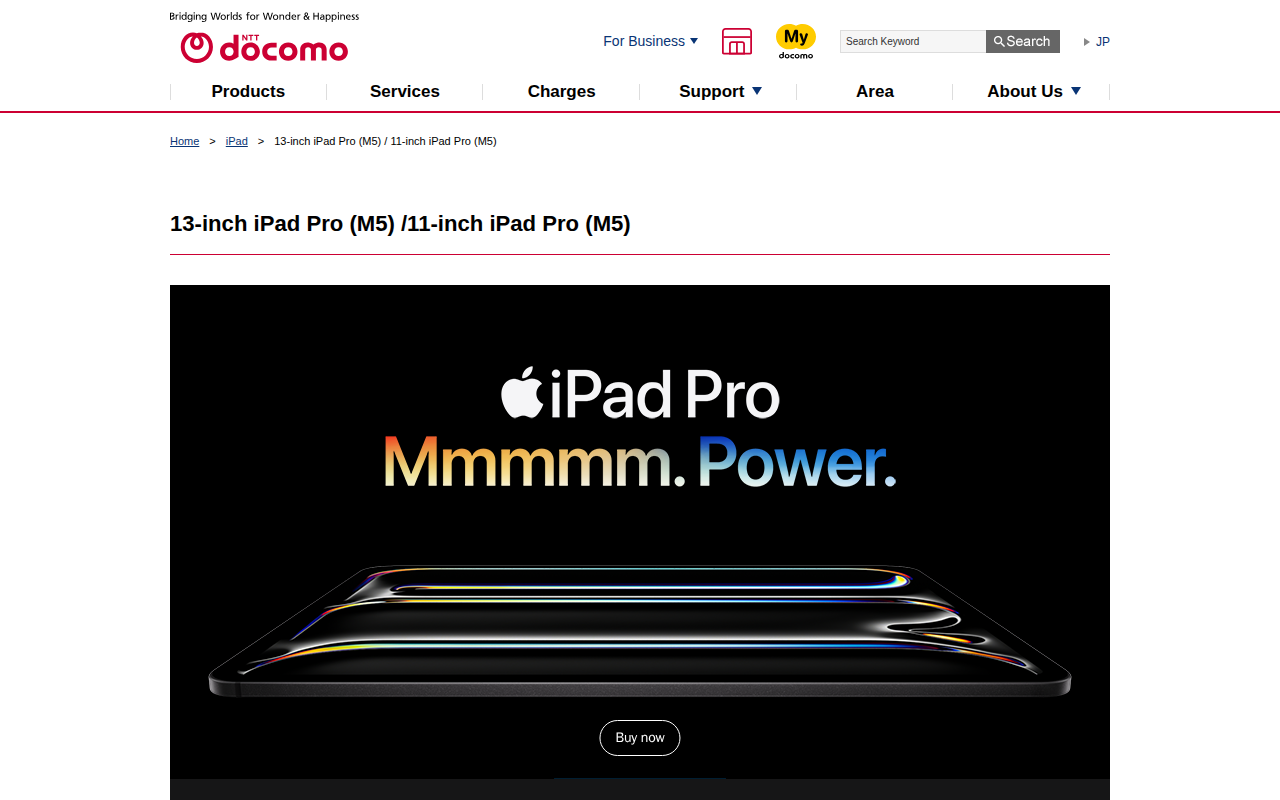Open the docomo shop store icon
This screenshot has width=1280, height=800.
pyautogui.click(x=737, y=41)
